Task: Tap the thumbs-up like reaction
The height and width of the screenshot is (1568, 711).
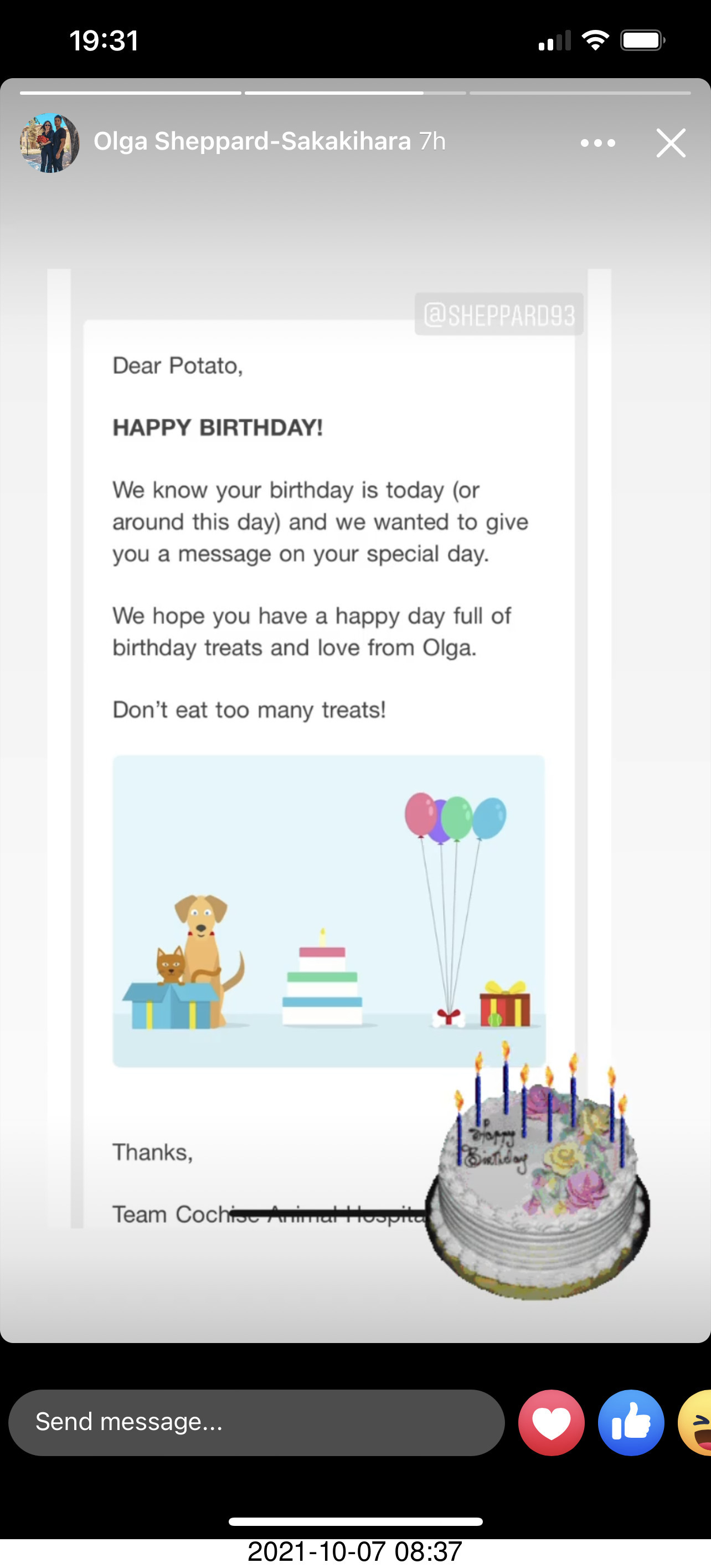Action: 631,1422
